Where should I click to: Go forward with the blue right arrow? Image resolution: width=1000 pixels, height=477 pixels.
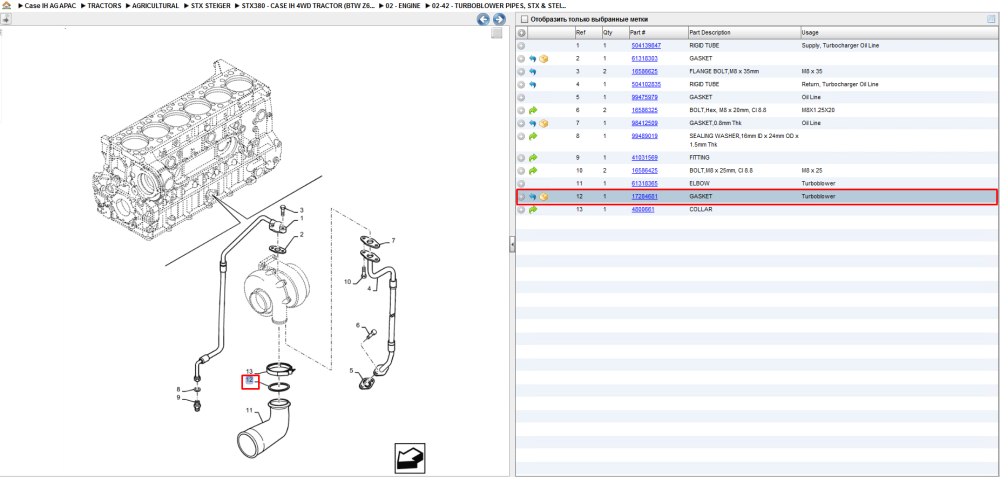coord(499,19)
